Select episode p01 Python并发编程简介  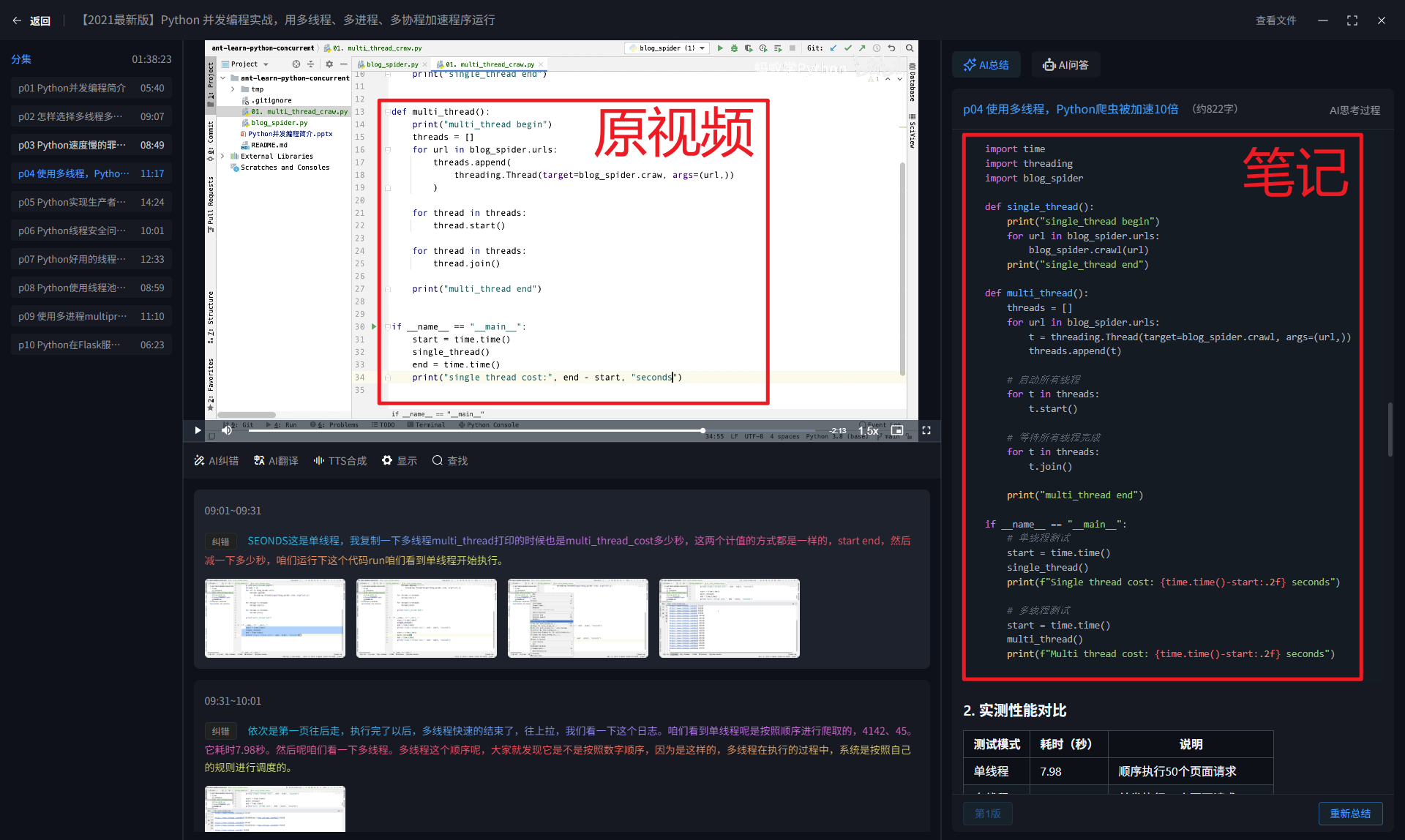point(91,88)
